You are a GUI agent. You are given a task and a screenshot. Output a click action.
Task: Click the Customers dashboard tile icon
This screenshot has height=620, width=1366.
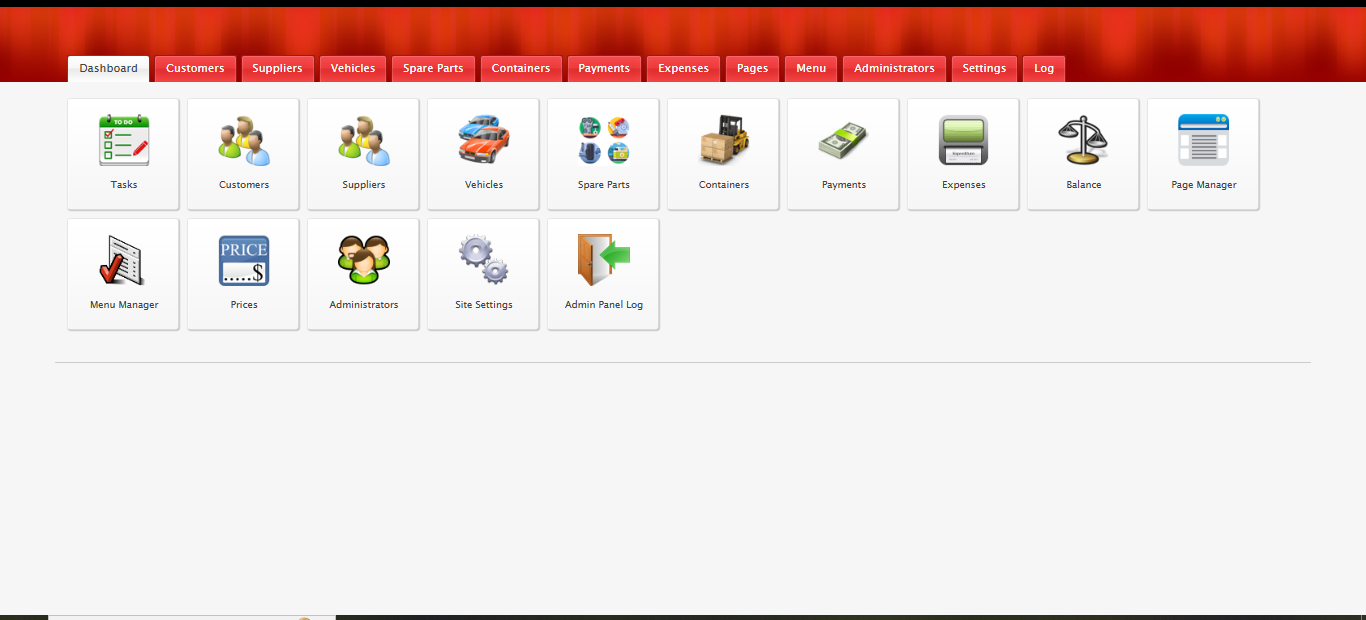[244, 141]
